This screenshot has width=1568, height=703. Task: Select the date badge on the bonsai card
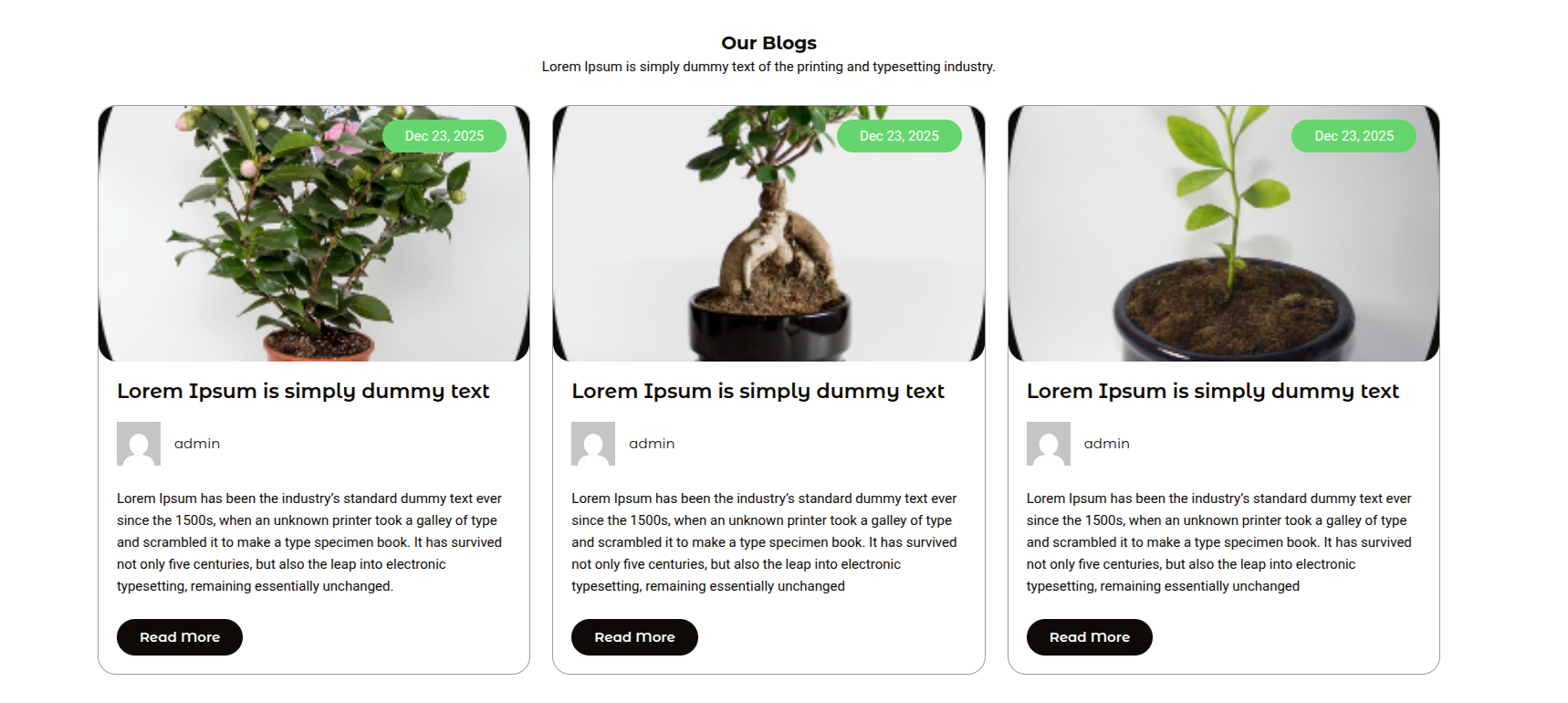click(x=899, y=136)
